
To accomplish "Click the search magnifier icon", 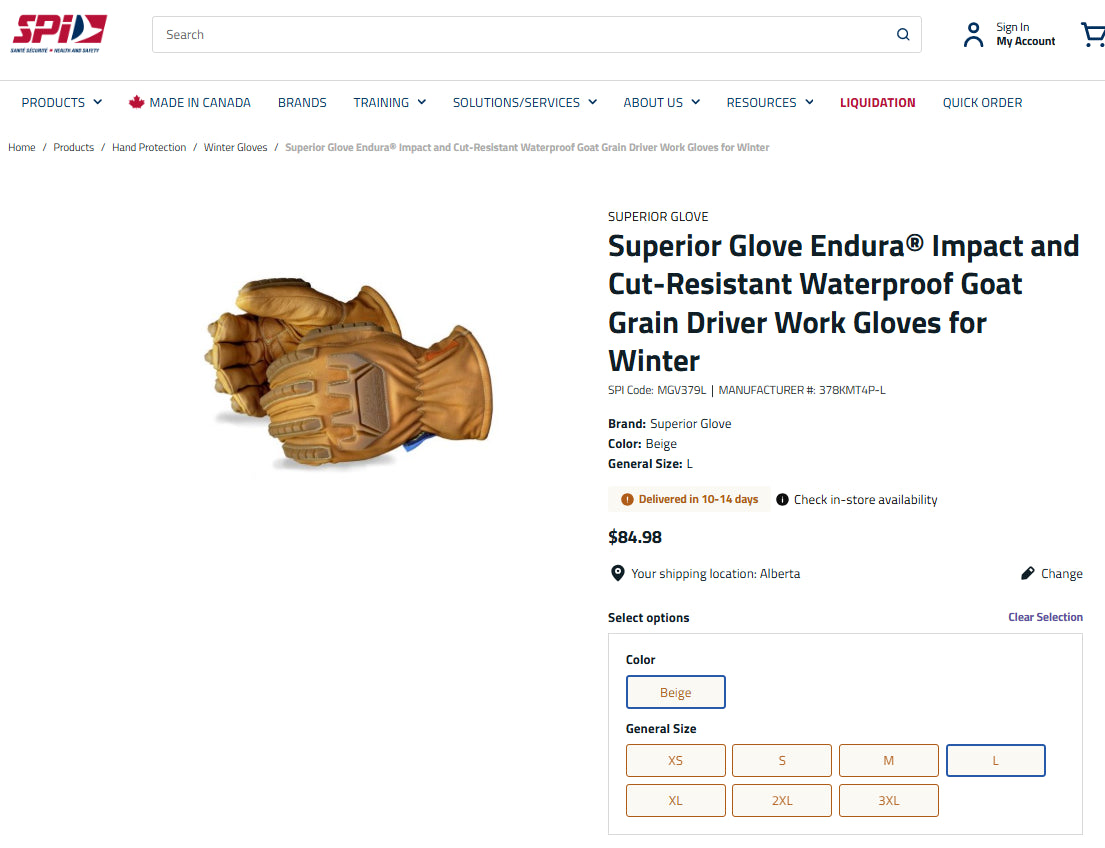I will tap(903, 35).
